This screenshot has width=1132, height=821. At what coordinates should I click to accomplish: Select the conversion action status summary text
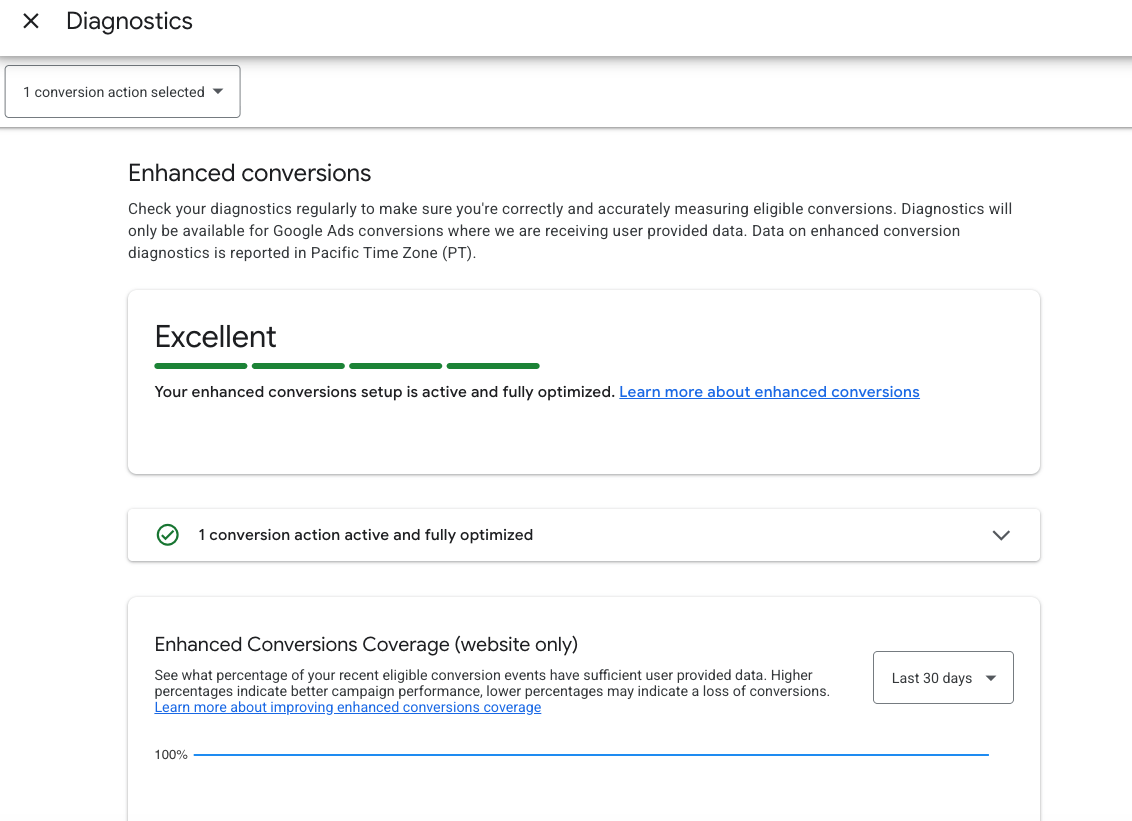(366, 535)
